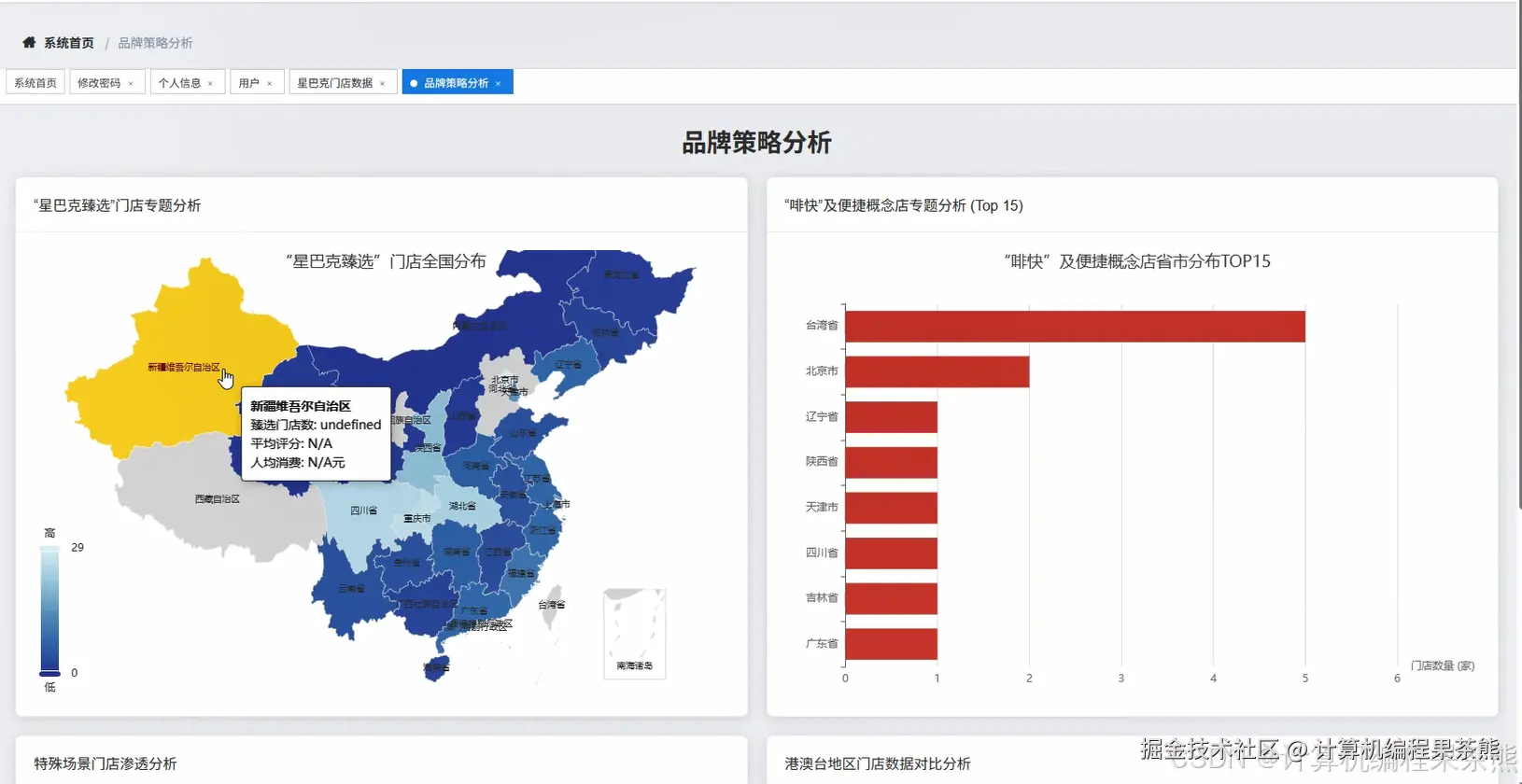Screen dimensions: 1522x784
Task: Close the 用户 tab
Action: (270, 84)
